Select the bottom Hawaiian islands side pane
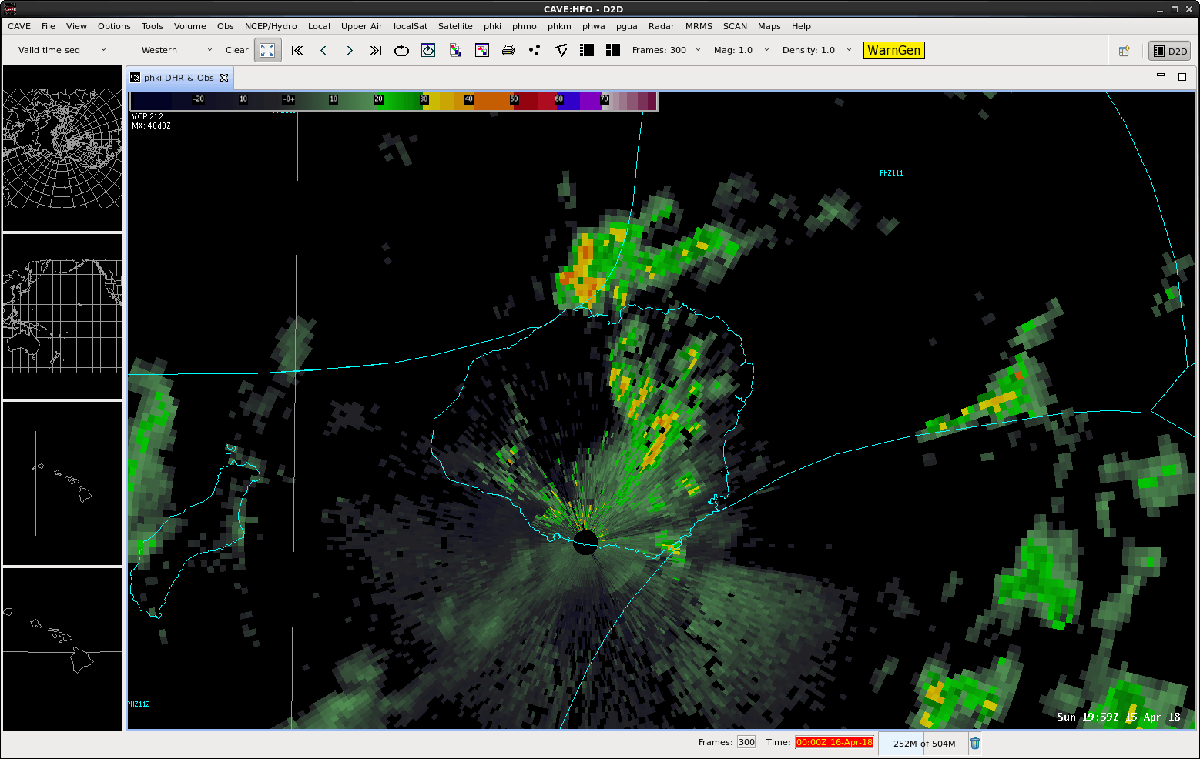The width and height of the screenshot is (1200, 759). coord(62,649)
